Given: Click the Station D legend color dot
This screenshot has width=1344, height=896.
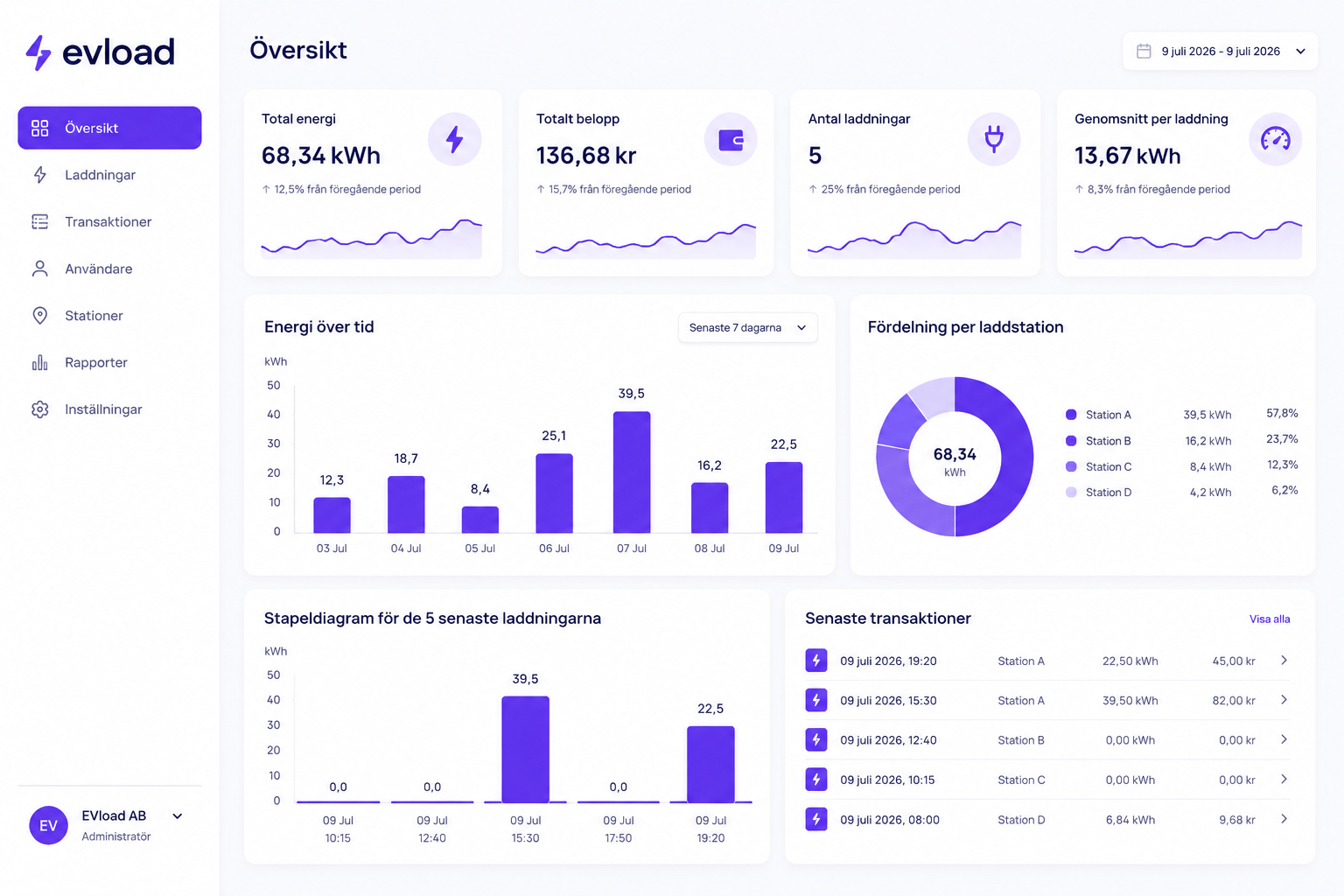Looking at the screenshot, I should click(x=1071, y=493).
